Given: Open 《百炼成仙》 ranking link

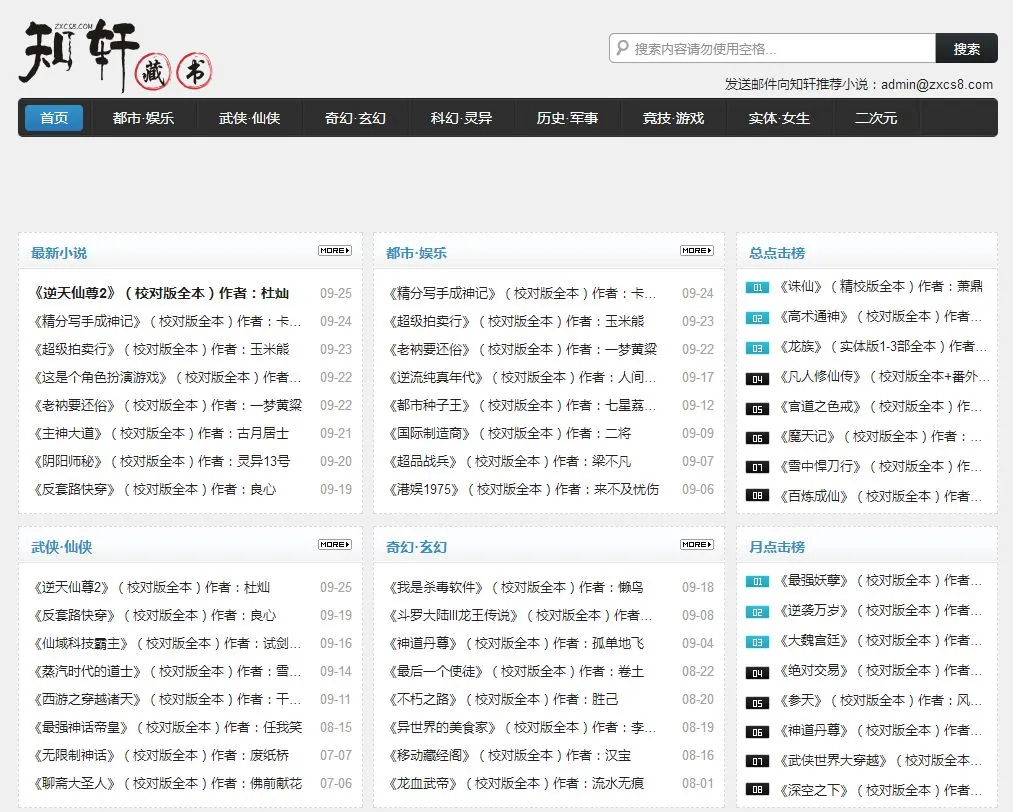Looking at the screenshot, I should 881,496.
